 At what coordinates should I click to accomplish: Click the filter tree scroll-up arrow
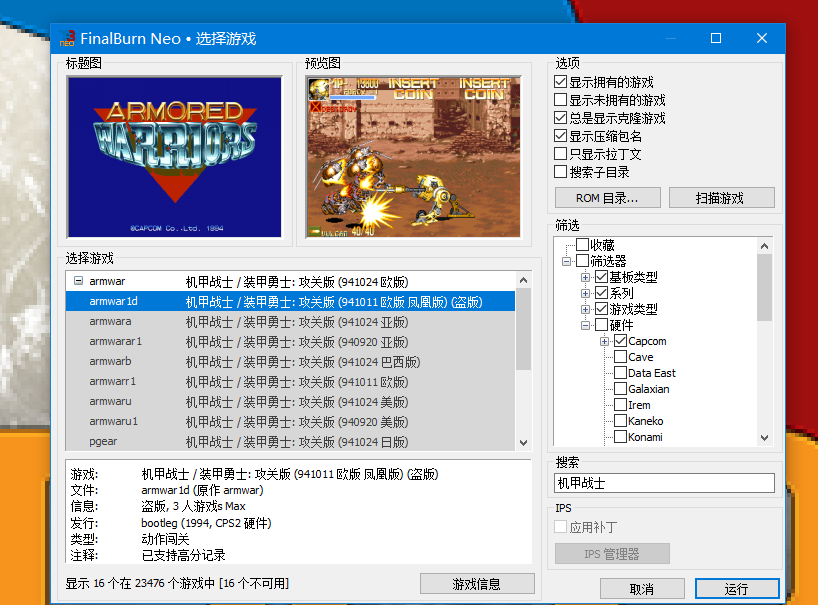764,246
